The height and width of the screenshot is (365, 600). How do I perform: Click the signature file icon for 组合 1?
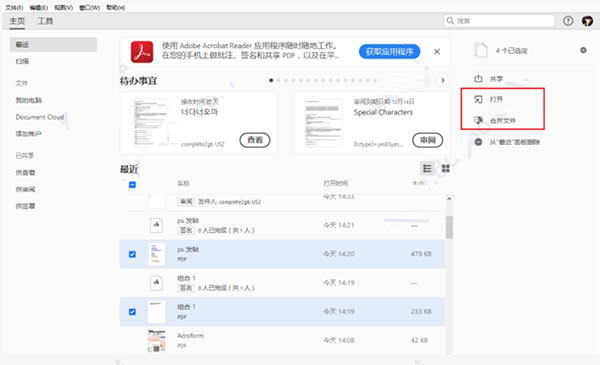coord(156,283)
